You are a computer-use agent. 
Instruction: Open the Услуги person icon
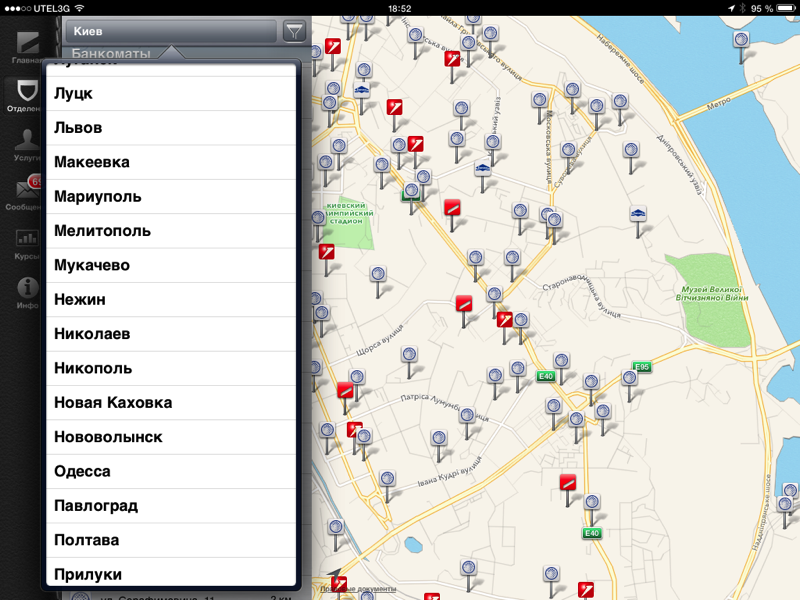pyautogui.click(x=27, y=143)
